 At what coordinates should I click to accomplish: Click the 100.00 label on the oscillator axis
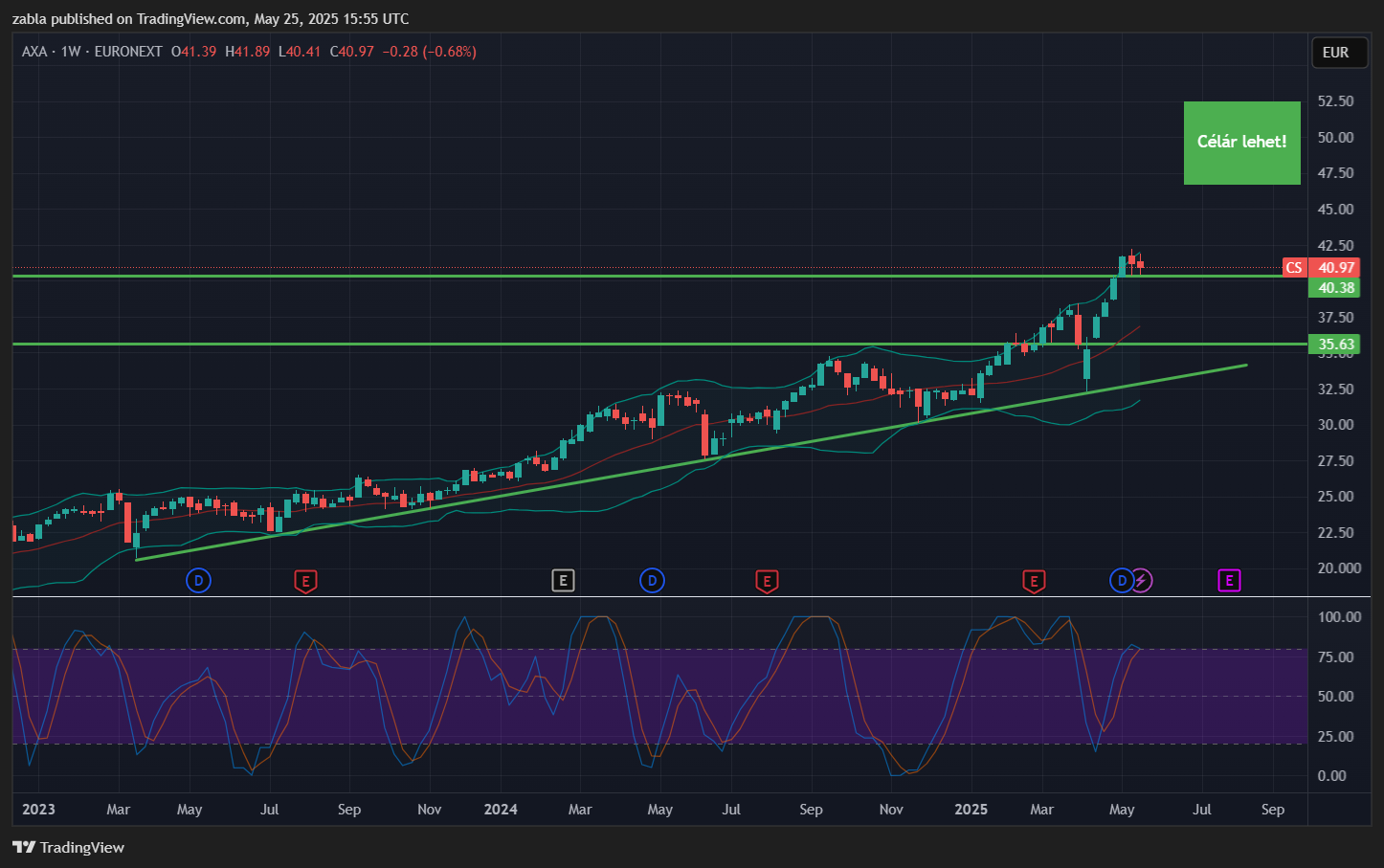(x=1339, y=617)
